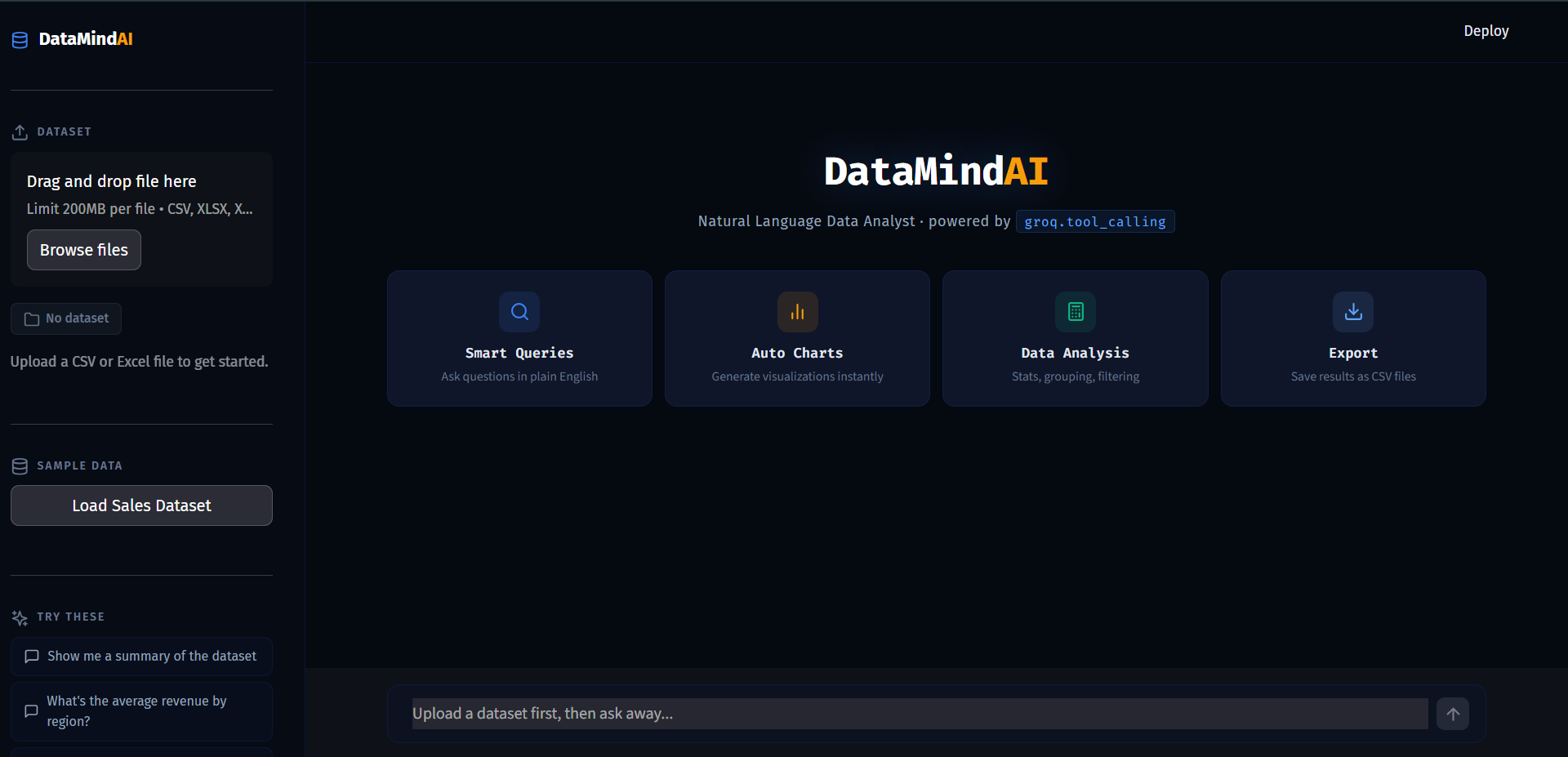The image size is (1568, 757).
Task: Click 'Generate visualizations instantly' text
Action: [797, 376]
